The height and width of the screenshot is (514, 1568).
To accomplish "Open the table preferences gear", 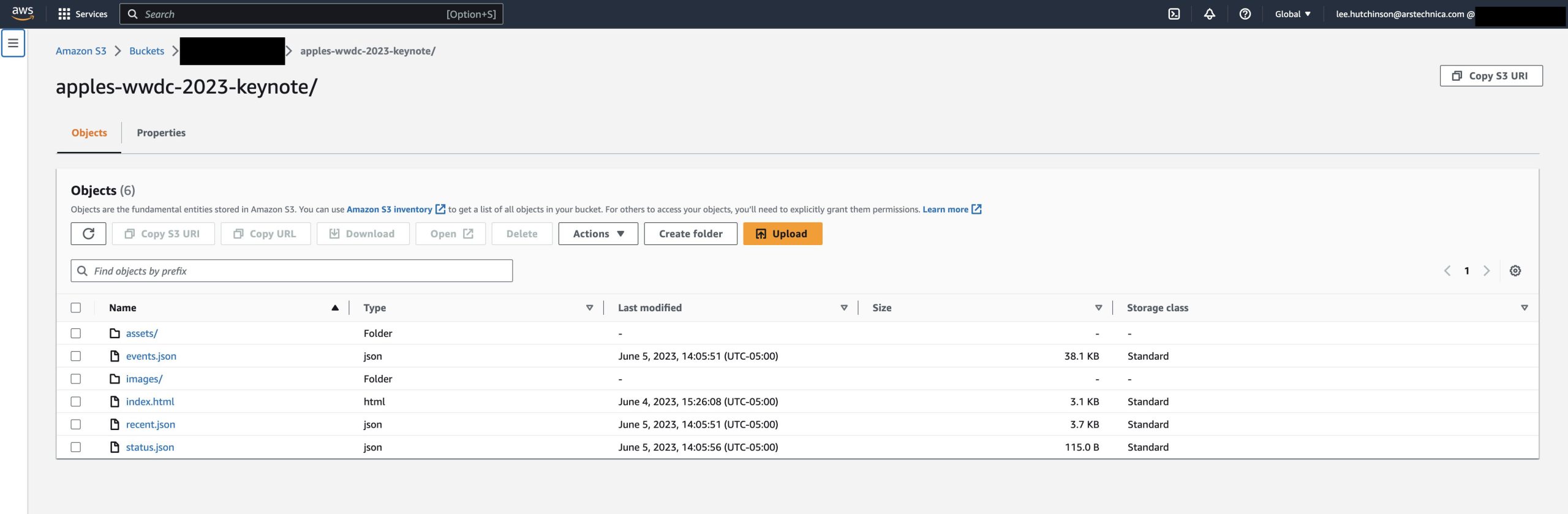I will [x=1515, y=271].
